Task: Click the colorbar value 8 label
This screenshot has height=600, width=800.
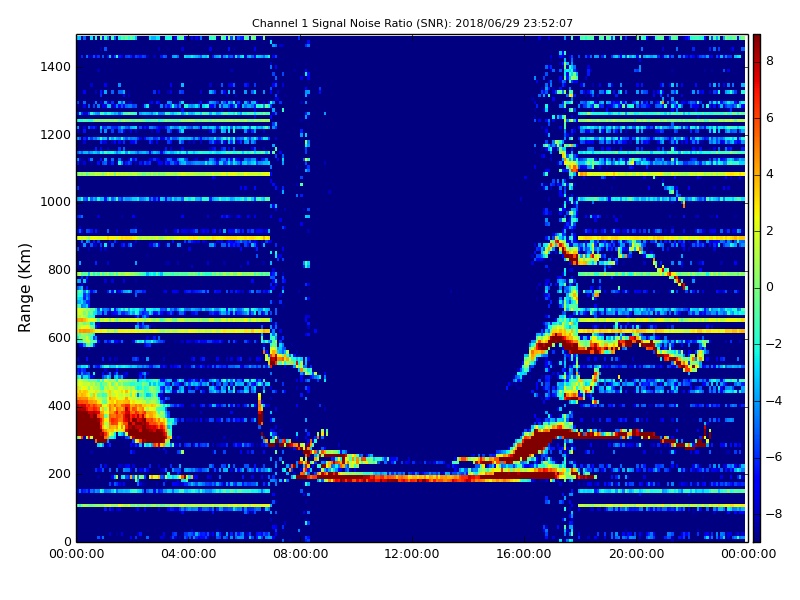Action: [x=770, y=61]
